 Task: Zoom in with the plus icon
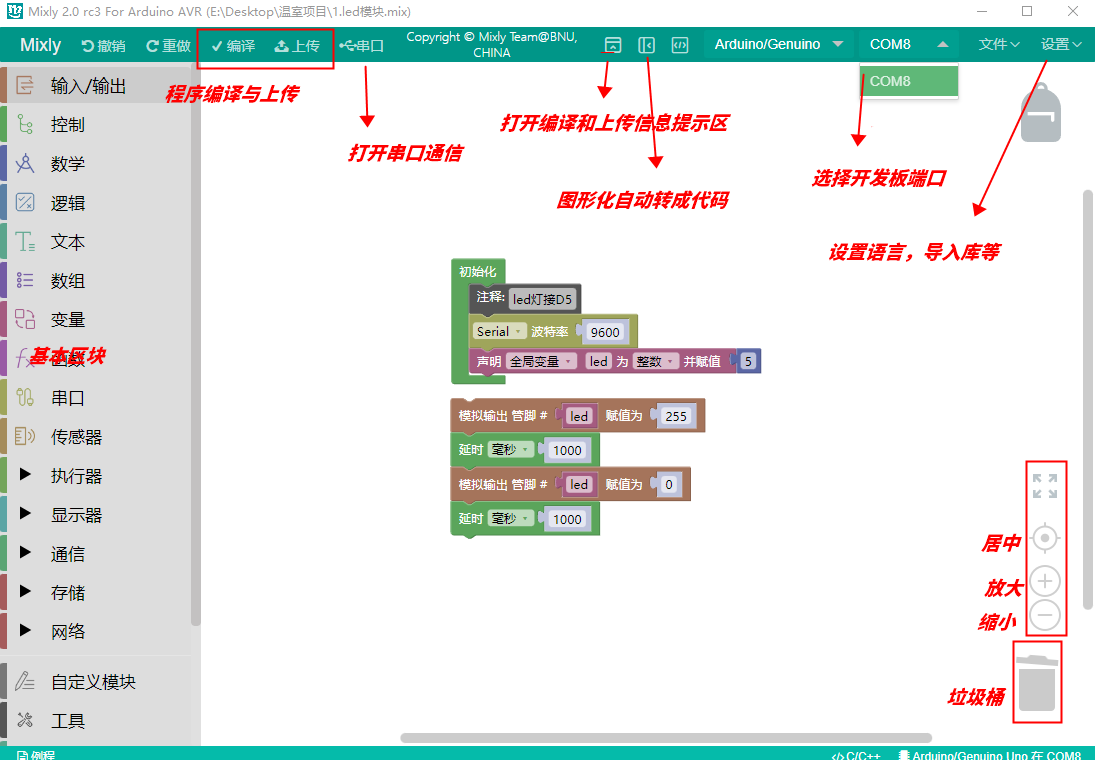pyautogui.click(x=1044, y=581)
